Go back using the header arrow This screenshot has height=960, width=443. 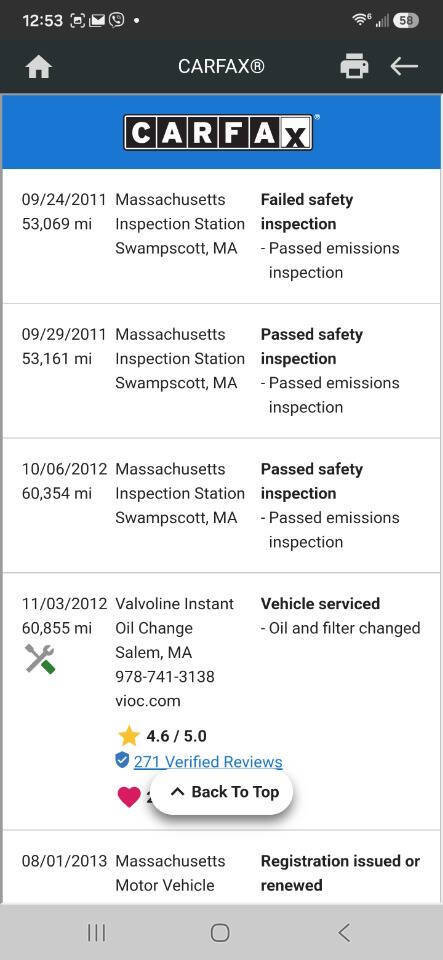click(x=404, y=66)
